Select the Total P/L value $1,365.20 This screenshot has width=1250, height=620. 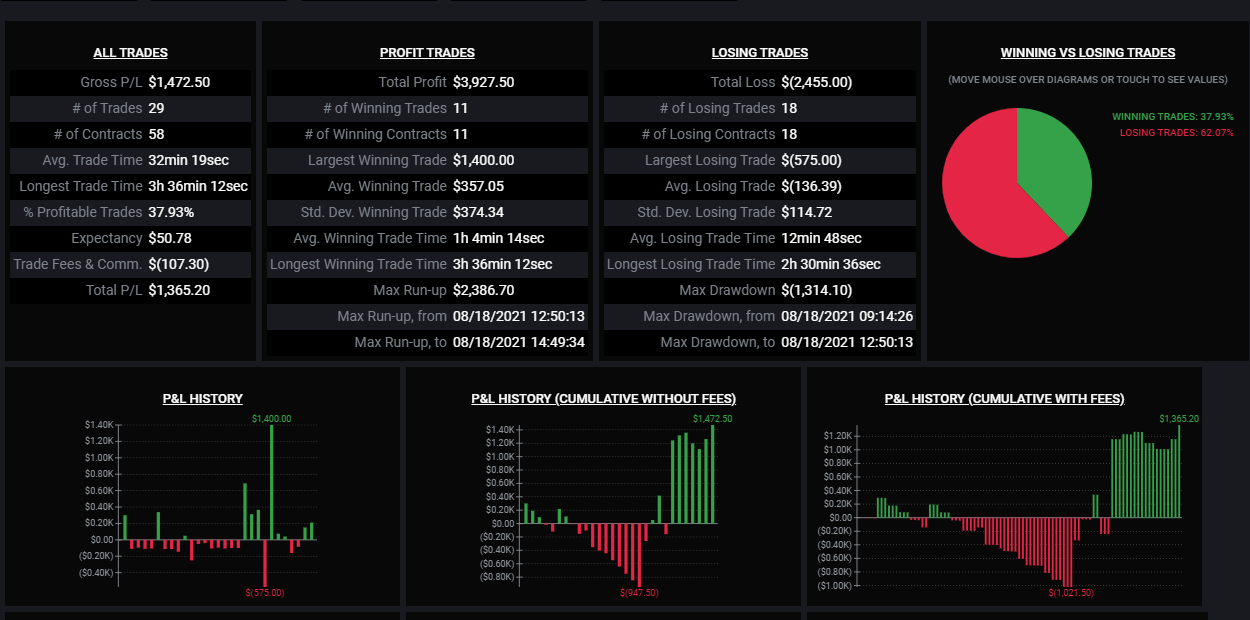point(179,290)
